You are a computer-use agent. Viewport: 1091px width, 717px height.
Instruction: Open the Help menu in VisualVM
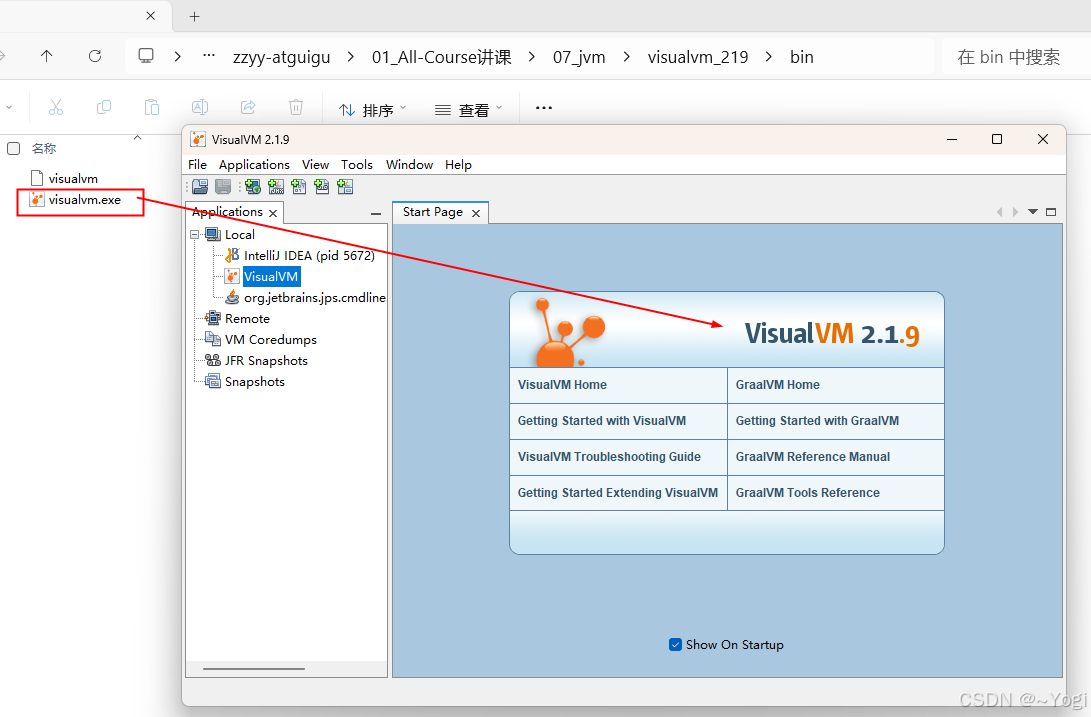pos(459,164)
